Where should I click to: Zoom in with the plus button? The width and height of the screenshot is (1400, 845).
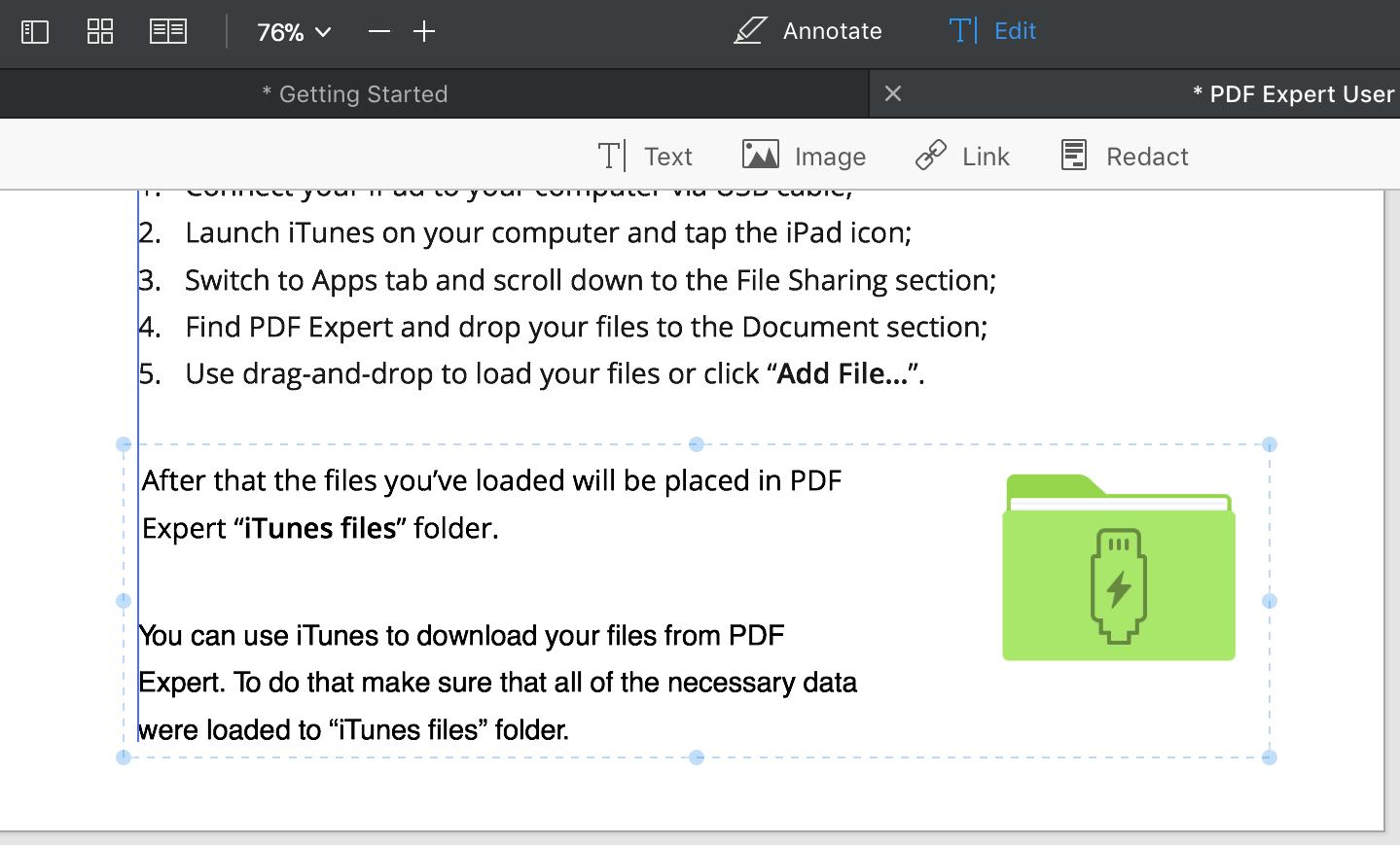tap(424, 32)
